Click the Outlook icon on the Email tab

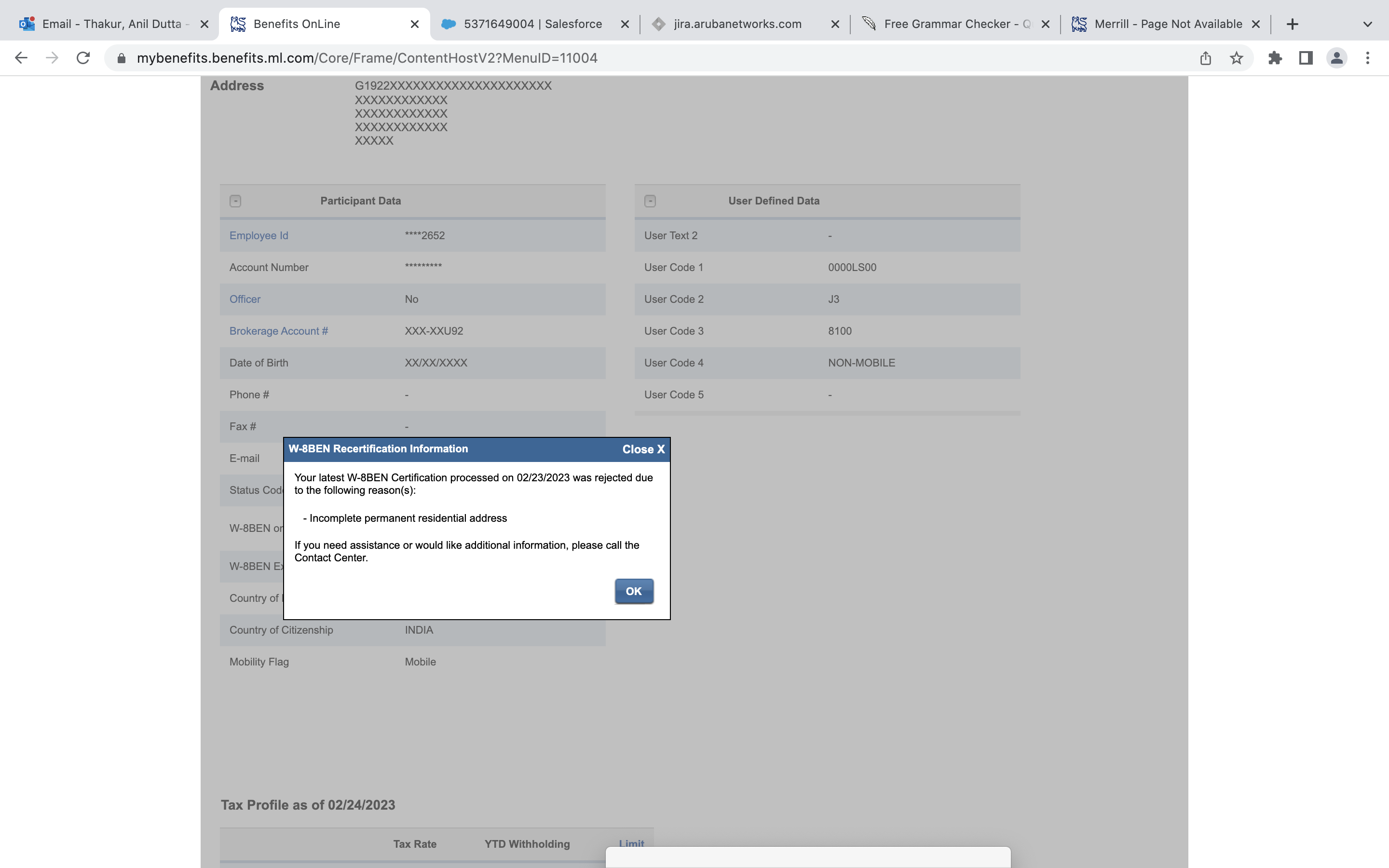click(26, 24)
